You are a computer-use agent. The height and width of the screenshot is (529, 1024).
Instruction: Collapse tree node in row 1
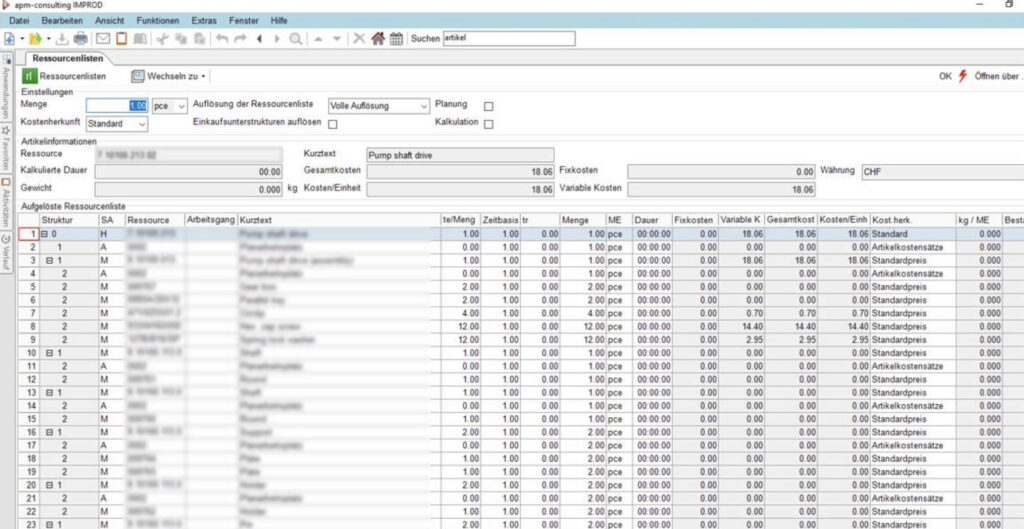[x=44, y=234]
